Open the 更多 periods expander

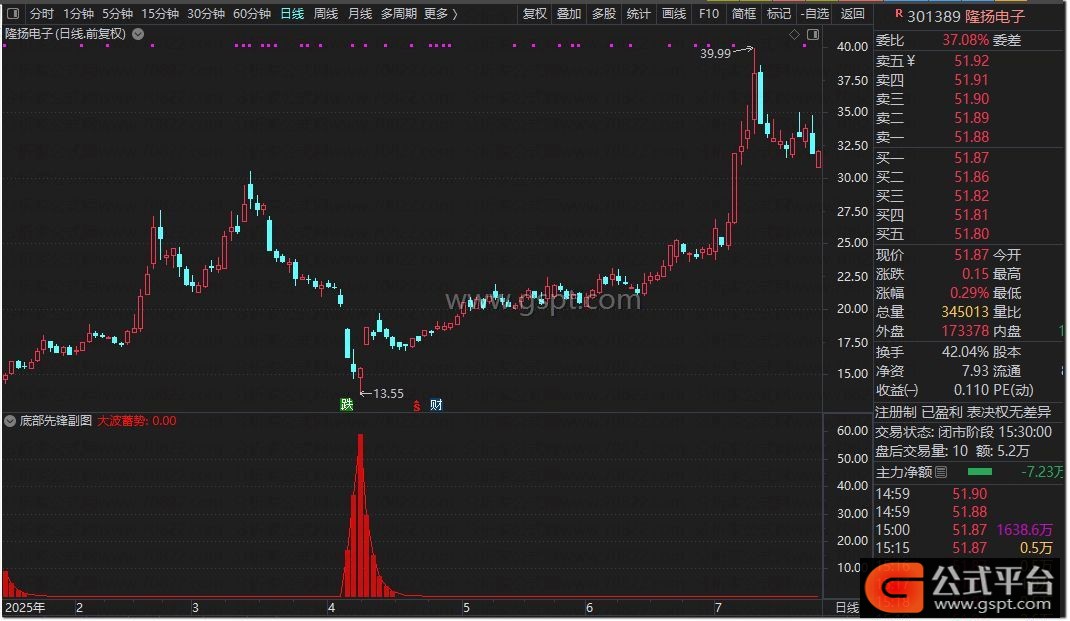click(440, 14)
